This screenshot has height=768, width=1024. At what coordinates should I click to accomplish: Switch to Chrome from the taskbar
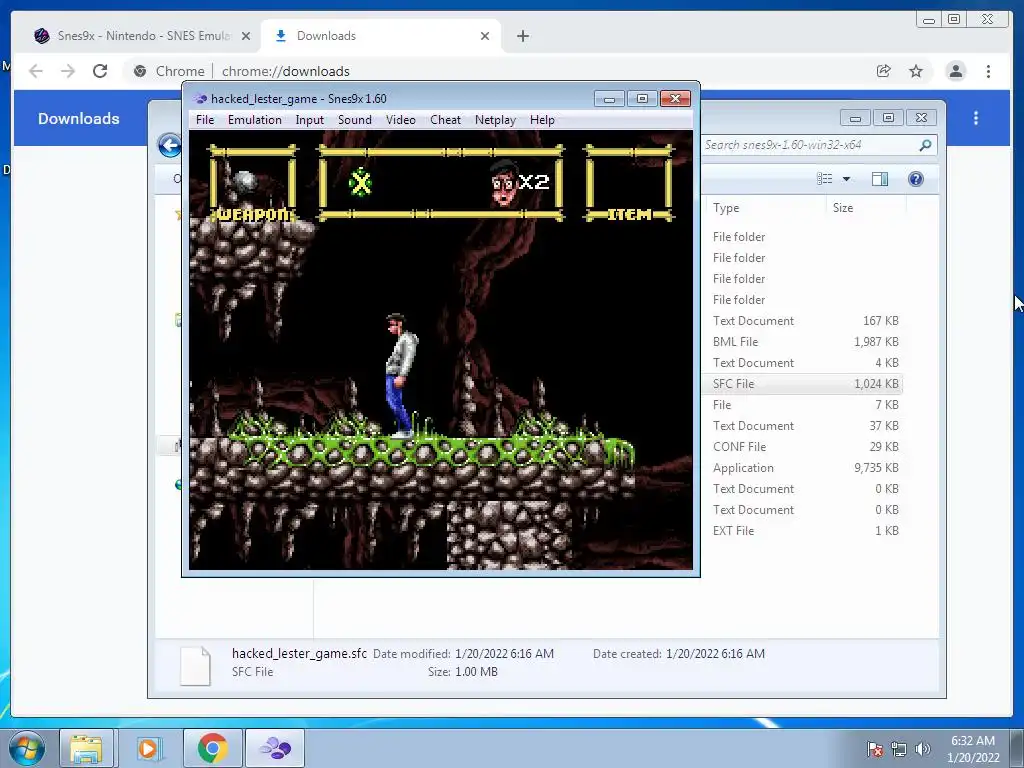click(212, 748)
